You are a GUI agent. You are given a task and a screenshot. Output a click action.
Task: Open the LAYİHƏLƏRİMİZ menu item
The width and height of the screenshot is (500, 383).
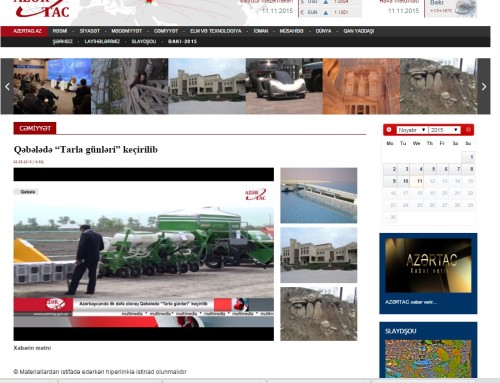pyautogui.click(x=102, y=41)
